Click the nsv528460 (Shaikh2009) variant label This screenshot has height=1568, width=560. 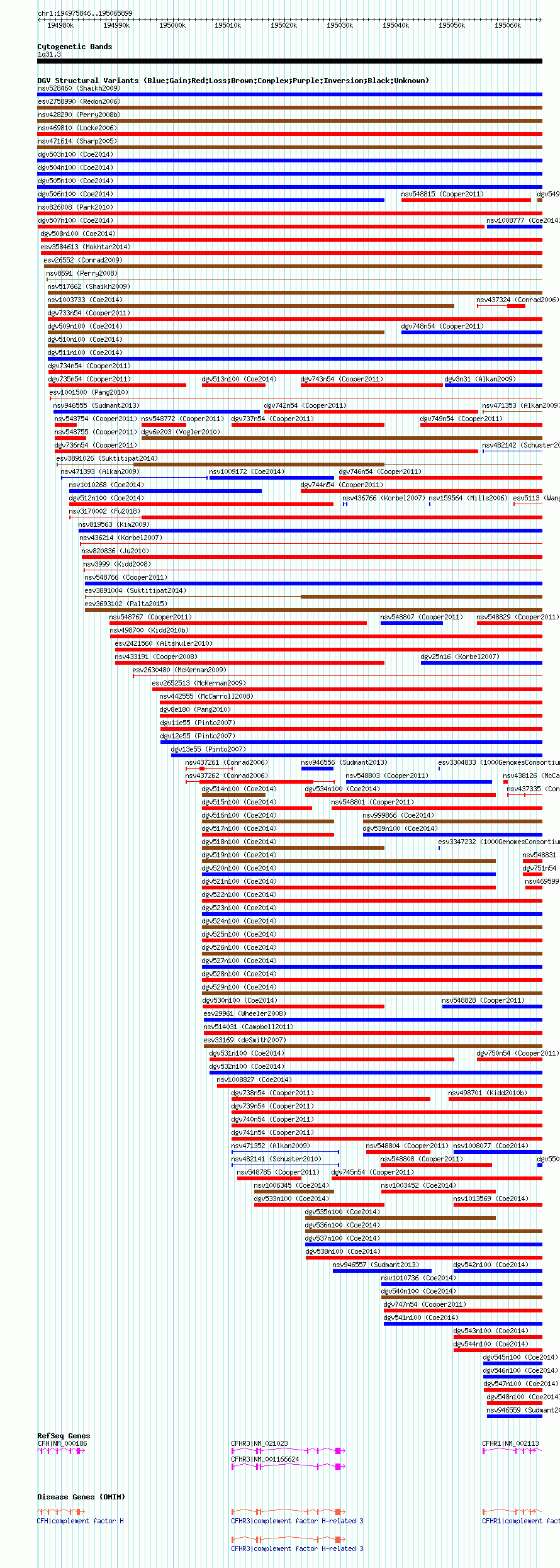[x=79, y=88]
